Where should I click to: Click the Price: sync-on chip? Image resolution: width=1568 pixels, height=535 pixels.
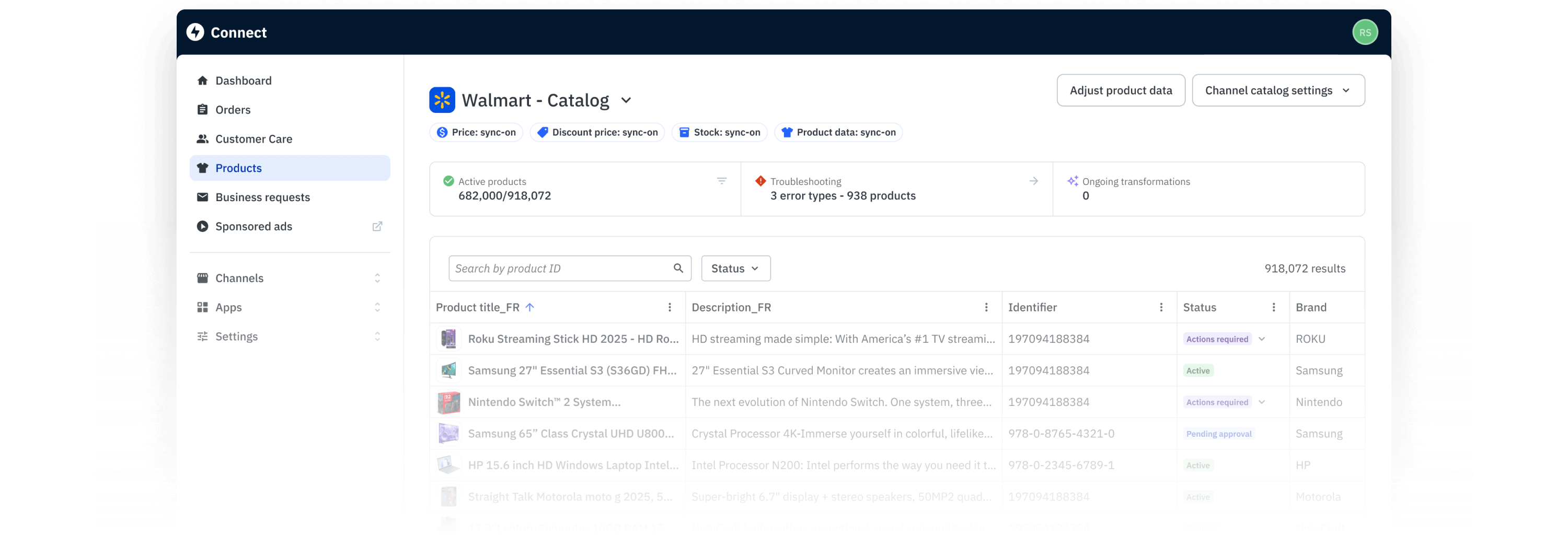click(476, 132)
